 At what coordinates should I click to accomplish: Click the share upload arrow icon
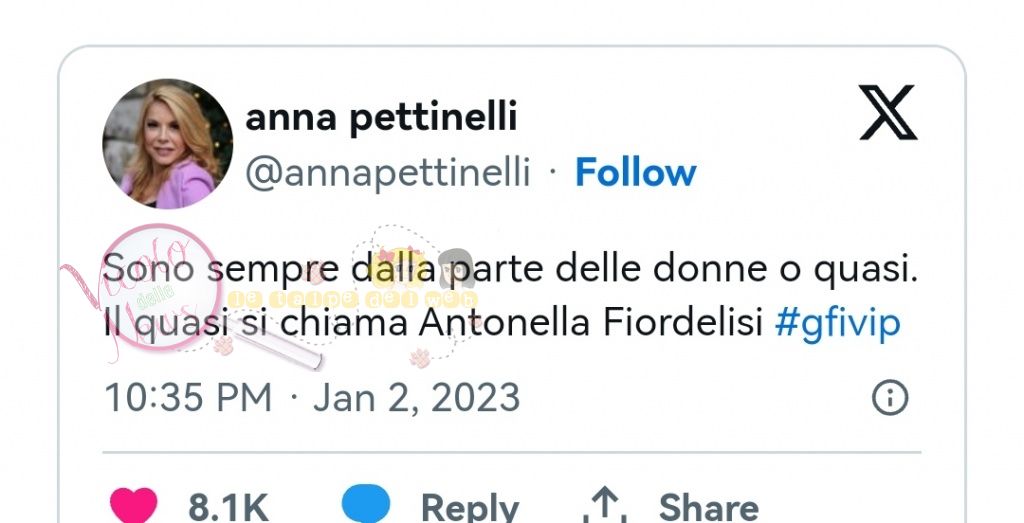click(605, 507)
